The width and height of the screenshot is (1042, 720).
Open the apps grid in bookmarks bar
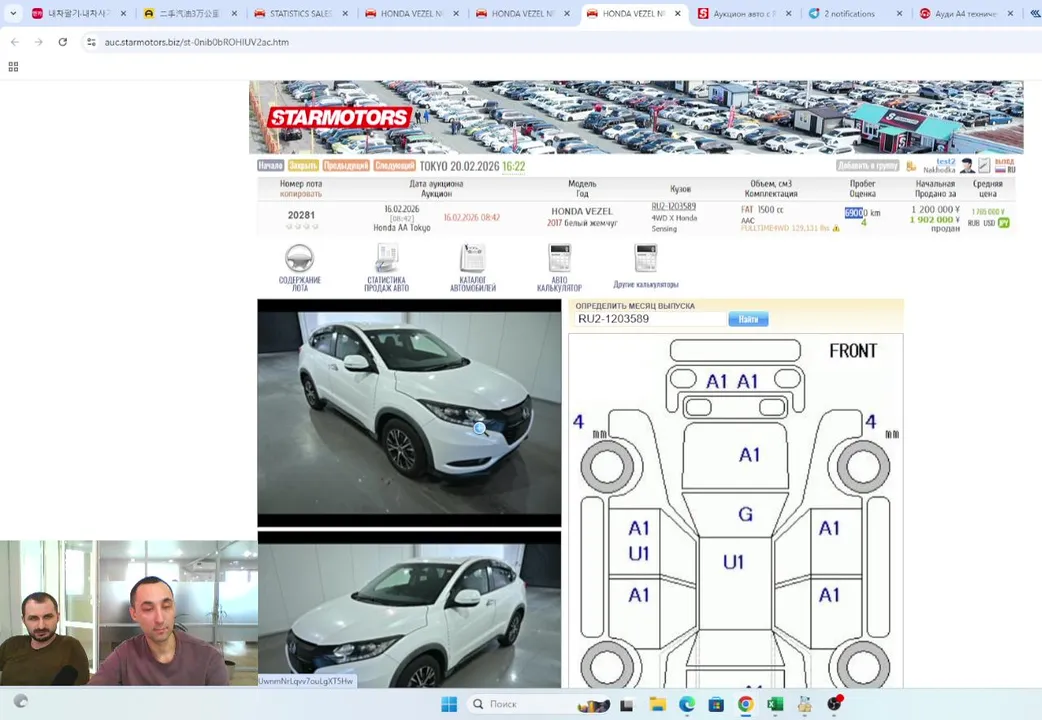(13, 66)
